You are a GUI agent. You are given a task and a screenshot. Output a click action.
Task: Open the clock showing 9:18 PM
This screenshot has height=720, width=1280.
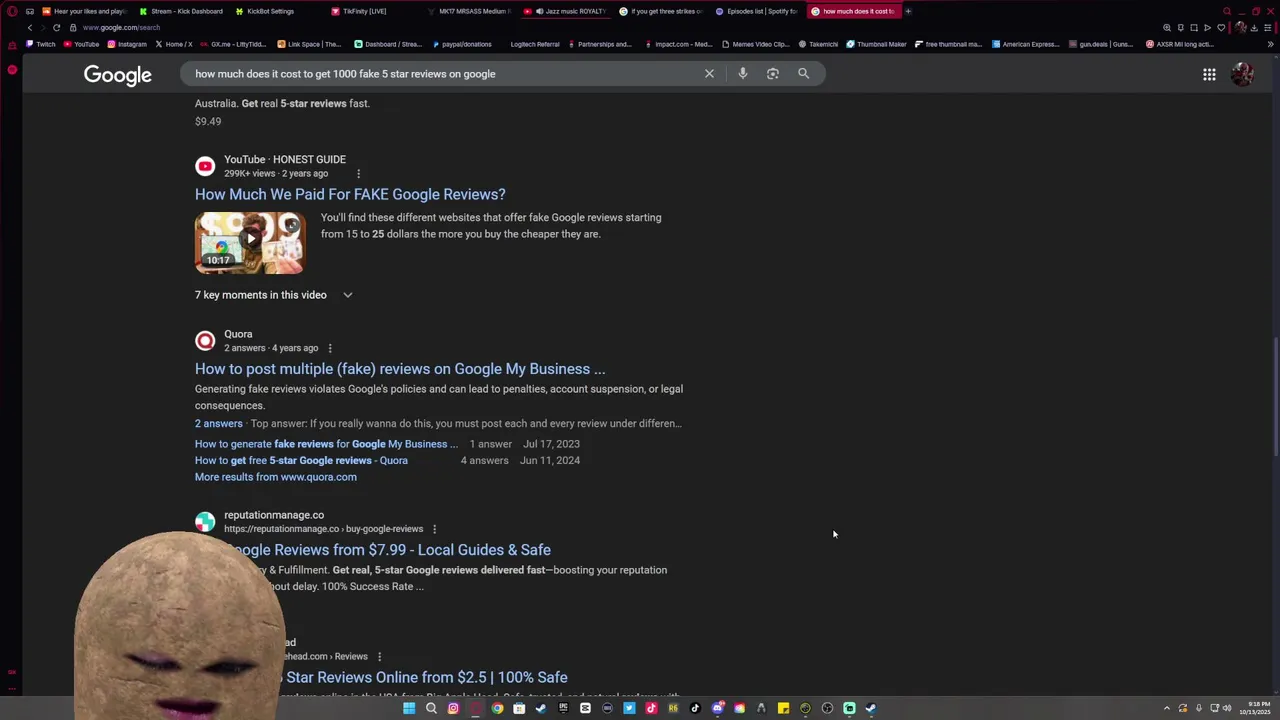pos(1255,708)
